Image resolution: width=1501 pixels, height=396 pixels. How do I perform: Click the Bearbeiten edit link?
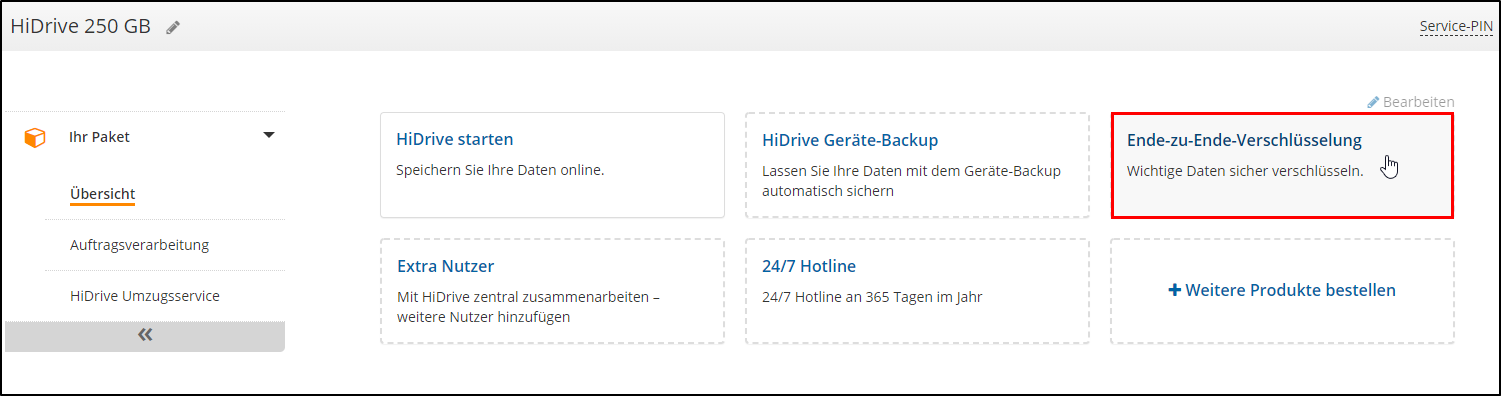[x=1418, y=102]
